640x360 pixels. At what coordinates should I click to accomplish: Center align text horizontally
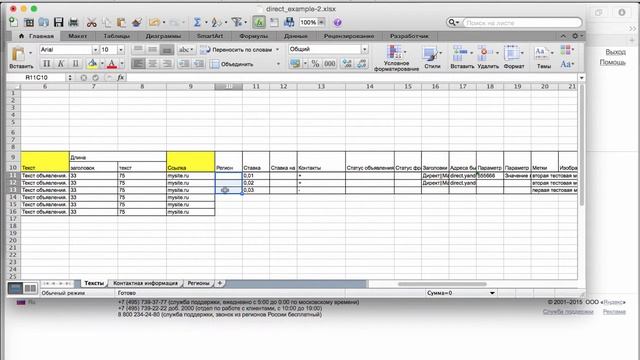pyautogui.click(x=153, y=64)
